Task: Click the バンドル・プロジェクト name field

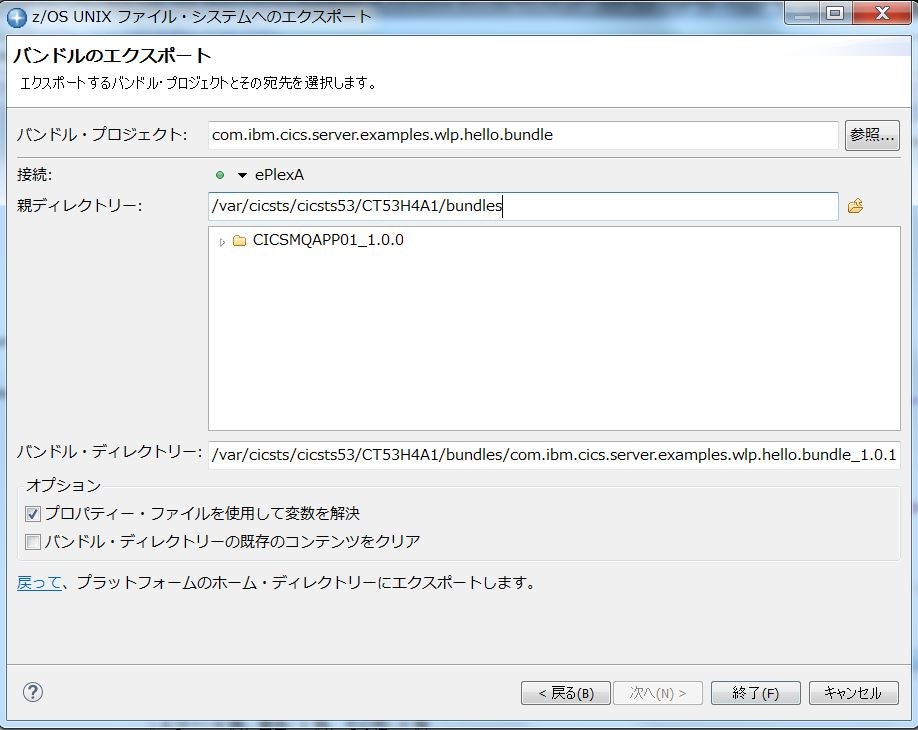Action: click(x=523, y=135)
